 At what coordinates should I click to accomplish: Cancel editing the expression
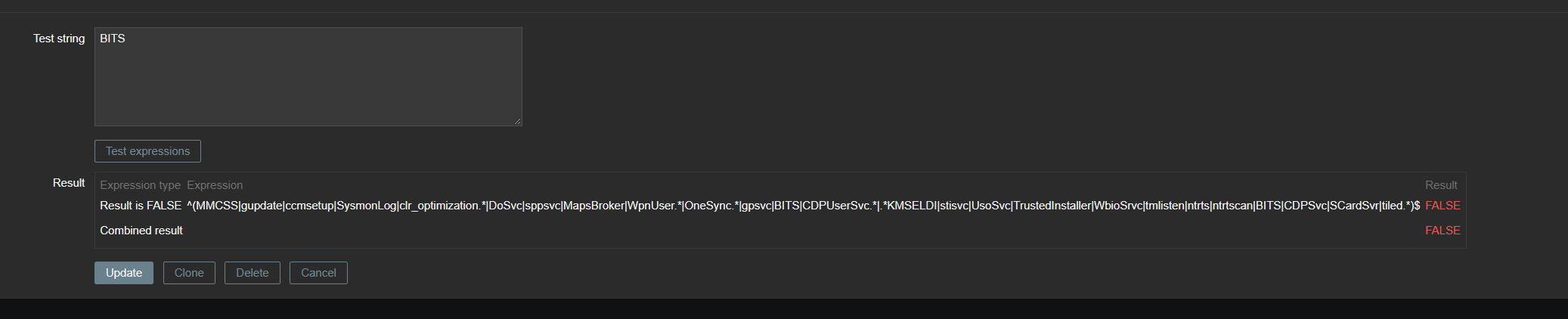pyautogui.click(x=318, y=273)
